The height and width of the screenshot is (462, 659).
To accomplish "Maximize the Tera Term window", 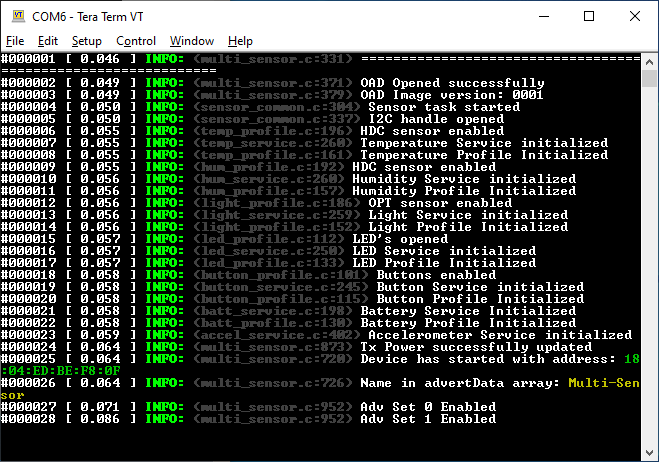I will point(589,16).
